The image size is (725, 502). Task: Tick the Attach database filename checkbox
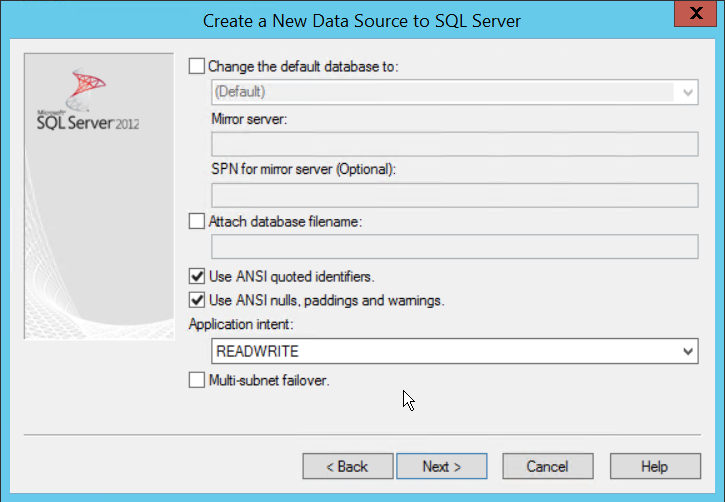point(196,222)
